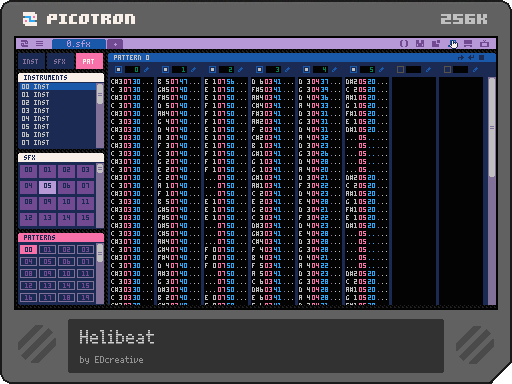Select pattern 07 in Patterns list
The height and width of the screenshot is (384, 512).
(85, 262)
